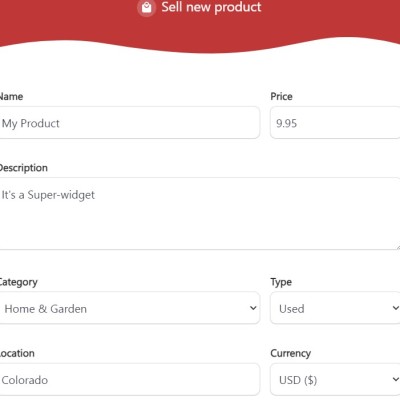Click the Category dropdown chevron arrow
The image size is (400, 400).
253,308
